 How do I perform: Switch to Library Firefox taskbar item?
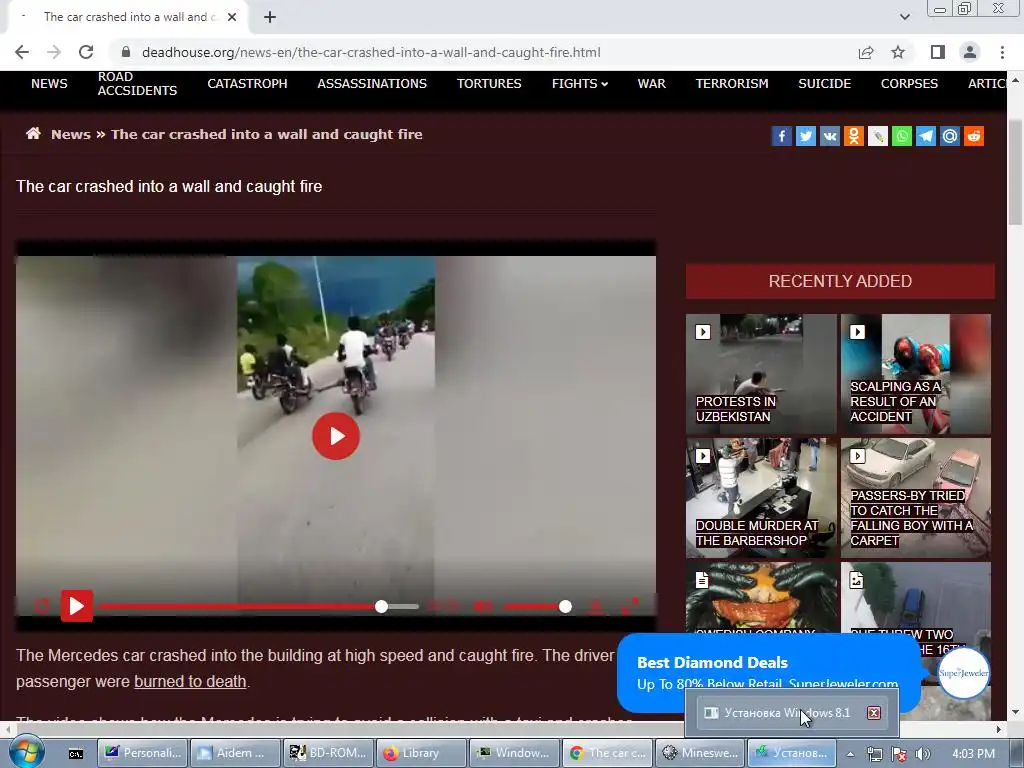click(x=421, y=753)
